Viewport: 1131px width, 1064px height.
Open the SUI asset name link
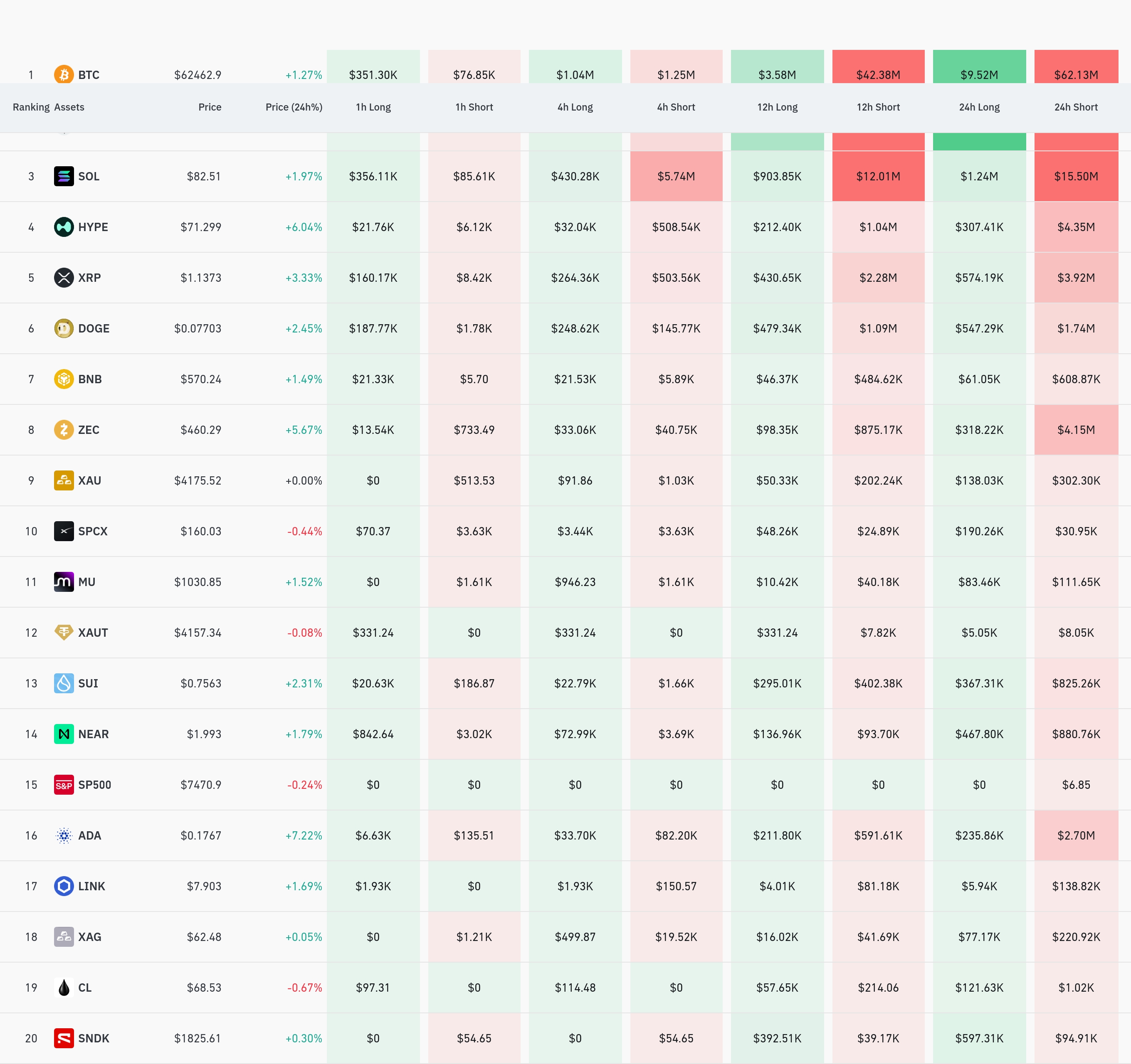tap(88, 683)
